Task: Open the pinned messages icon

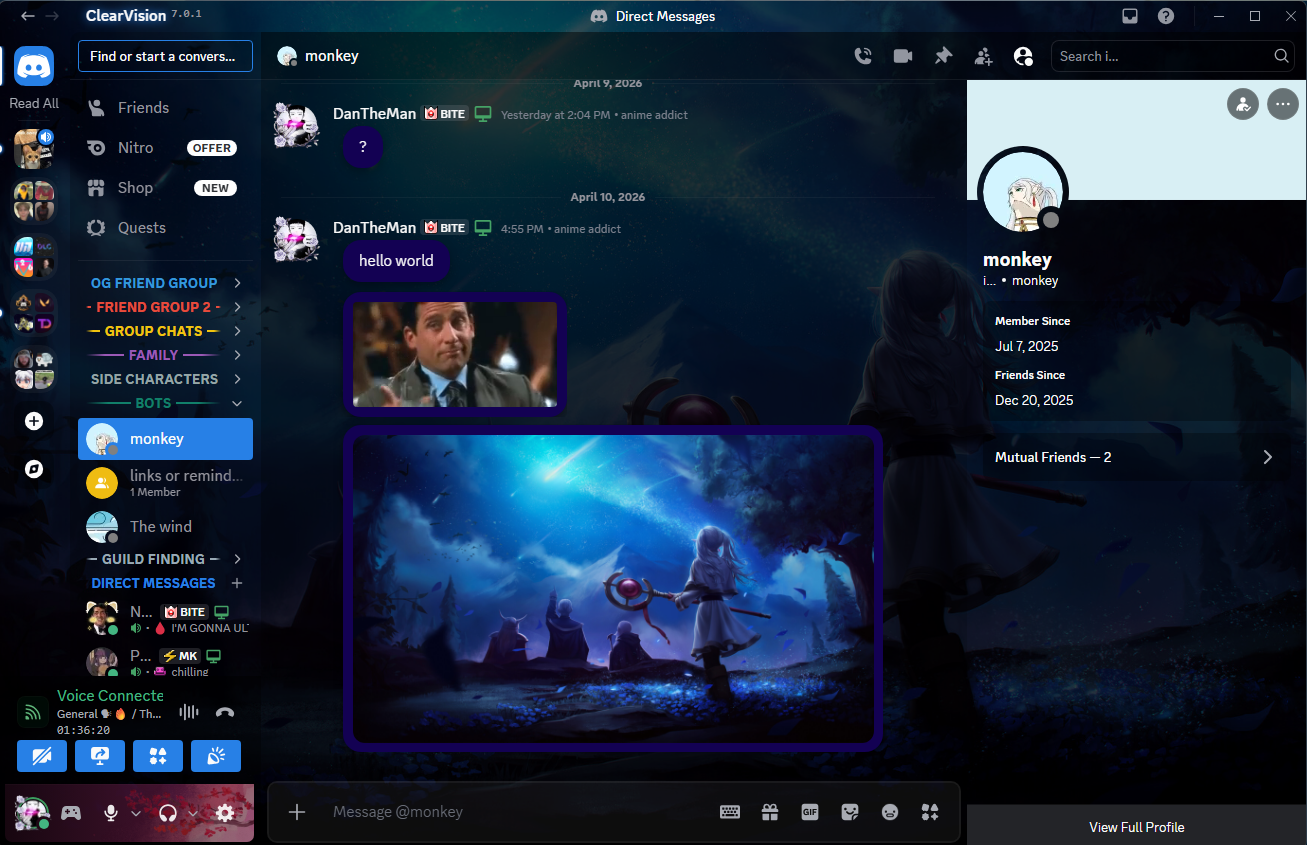Action: [x=943, y=56]
